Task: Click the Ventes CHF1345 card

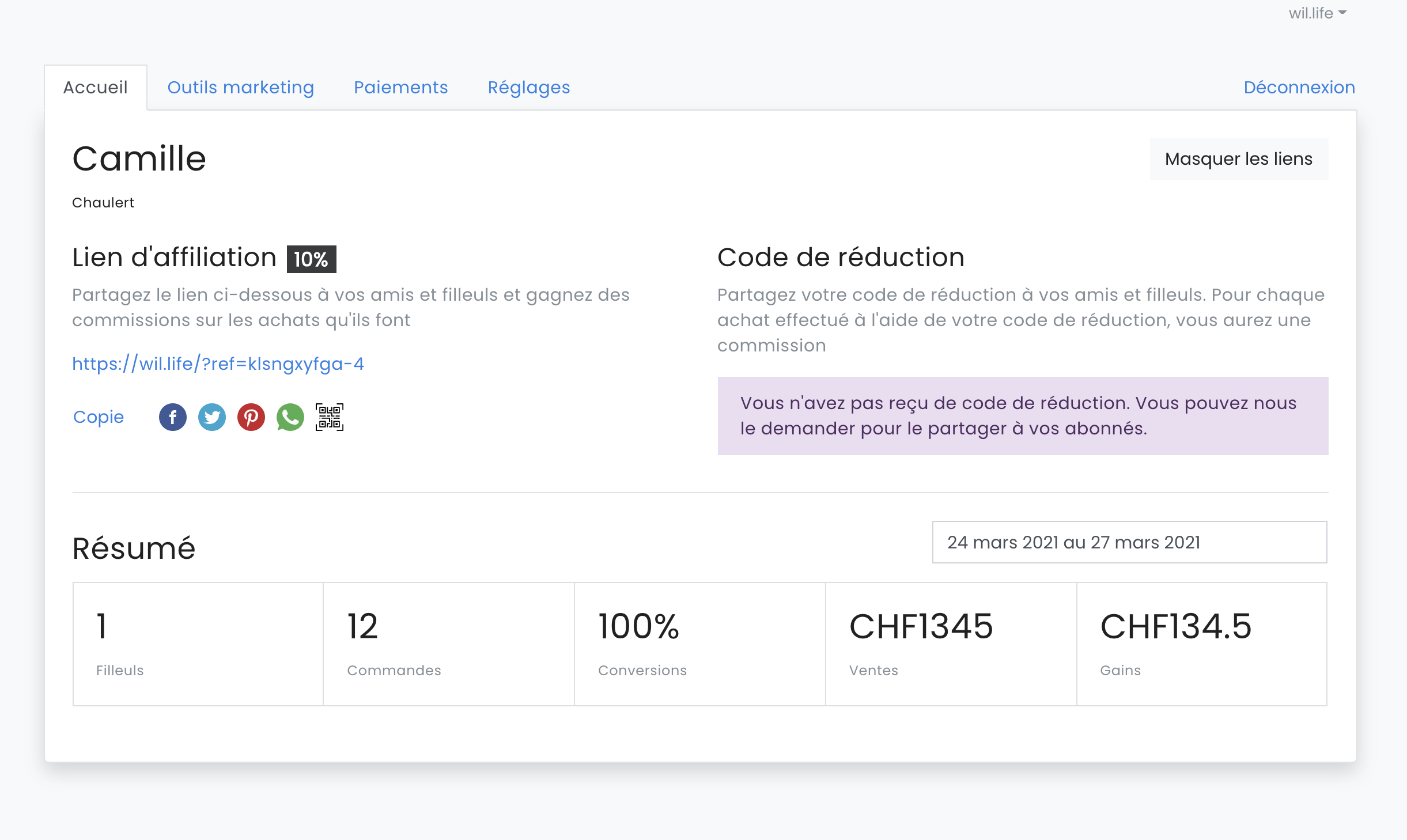Action: coord(951,644)
